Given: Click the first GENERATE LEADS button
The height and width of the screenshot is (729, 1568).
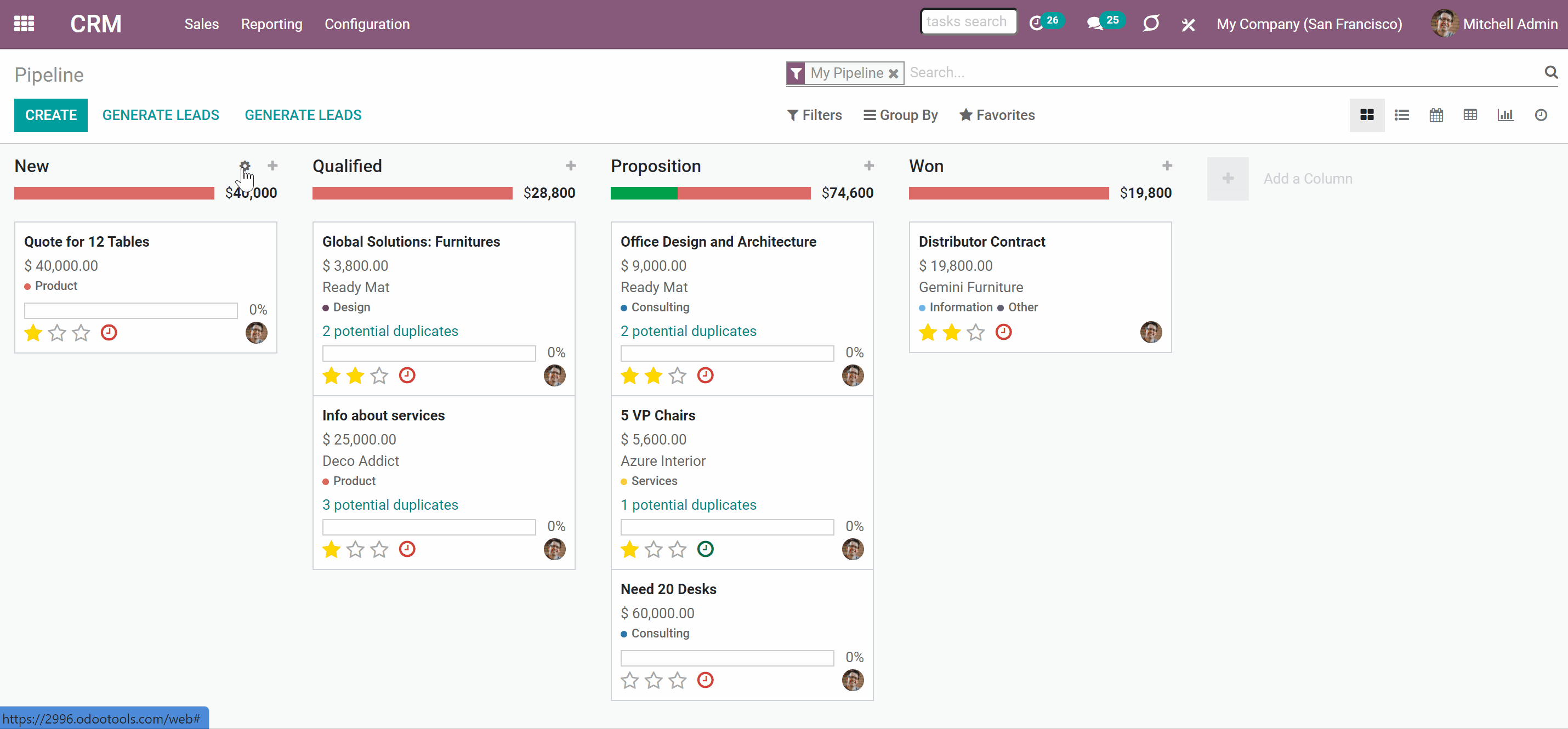Looking at the screenshot, I should pos(161,115).
